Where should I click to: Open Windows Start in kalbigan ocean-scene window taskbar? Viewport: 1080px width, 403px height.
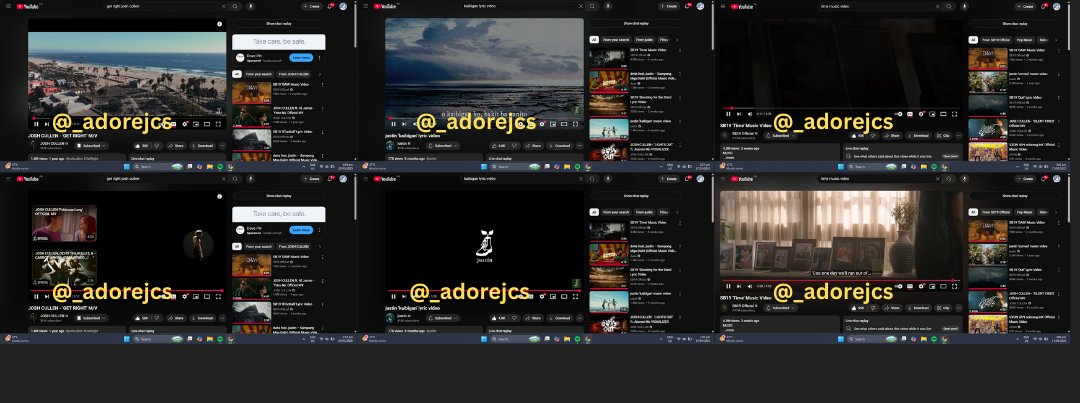pyautogui.click(x=484, y=166)
